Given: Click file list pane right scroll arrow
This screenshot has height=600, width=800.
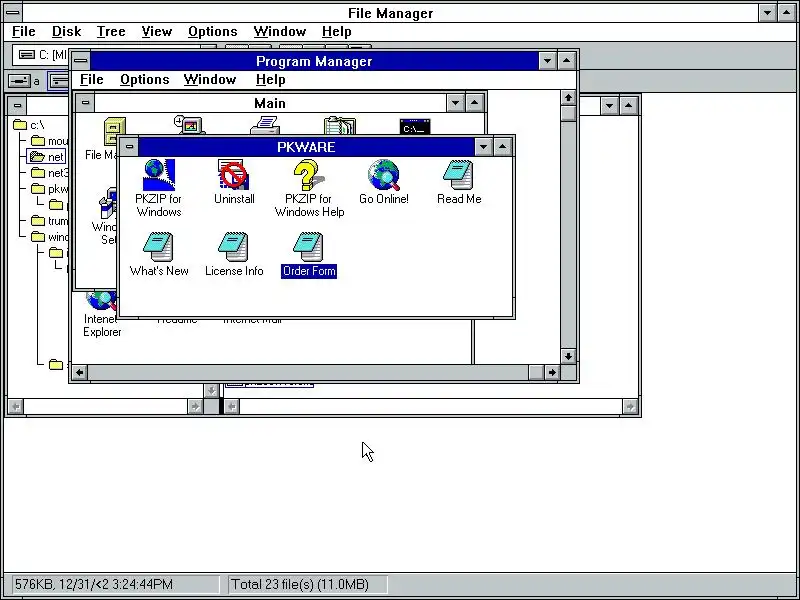Looking at the screenshot, I should tap(630, 407).
